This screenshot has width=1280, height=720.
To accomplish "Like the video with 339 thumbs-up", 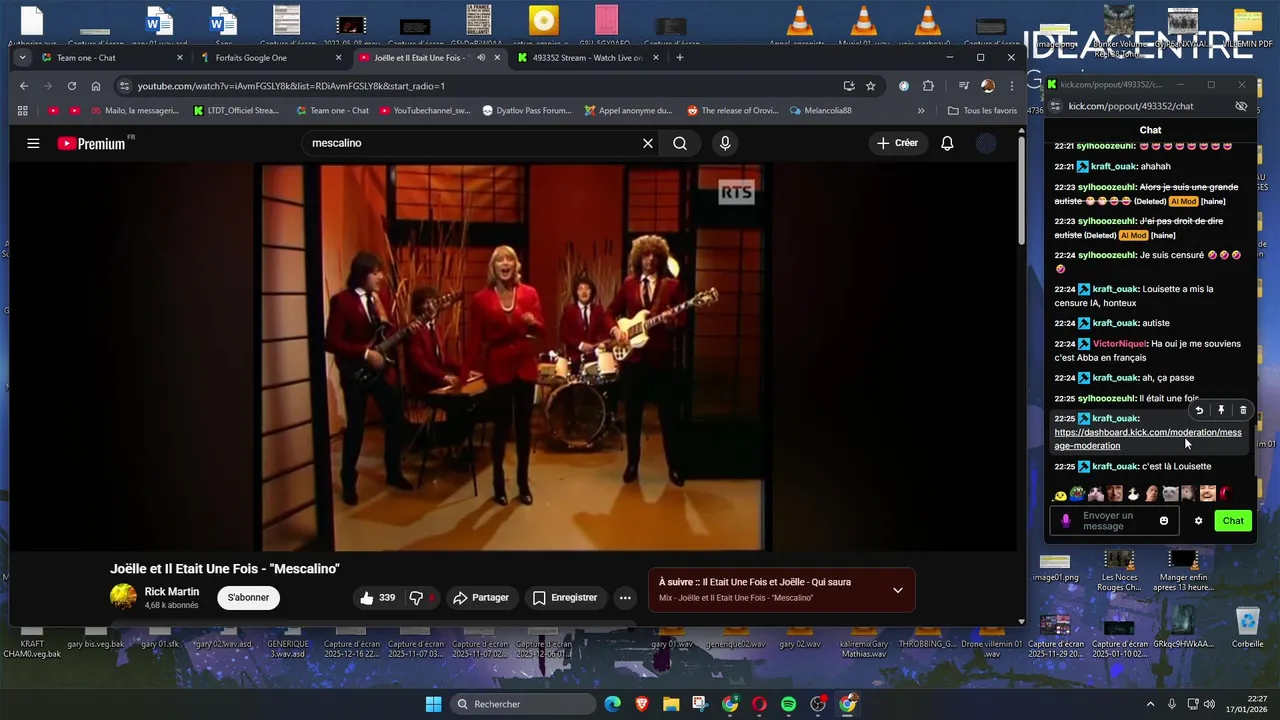I will [x=377, y=598].
